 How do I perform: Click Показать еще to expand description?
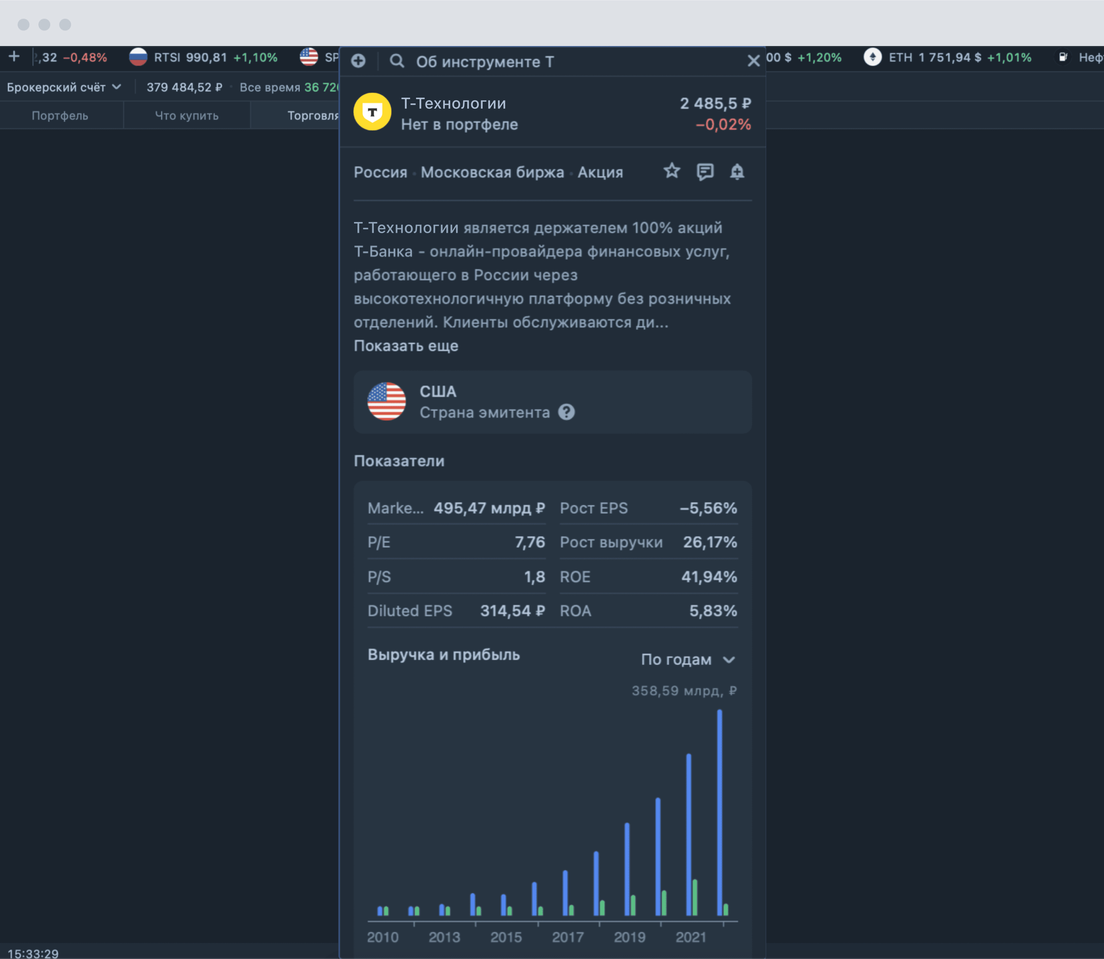coord(406,346)
